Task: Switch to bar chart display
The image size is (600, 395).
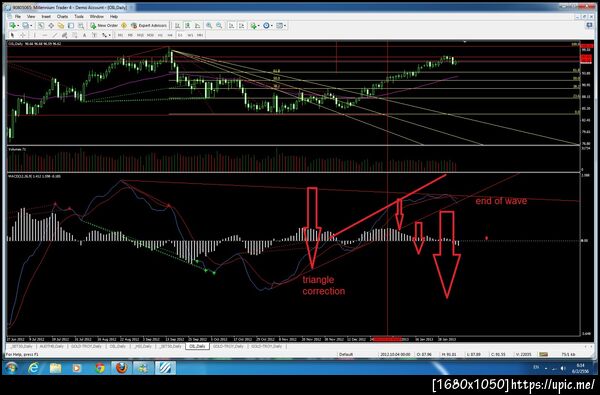Action: 178,26
